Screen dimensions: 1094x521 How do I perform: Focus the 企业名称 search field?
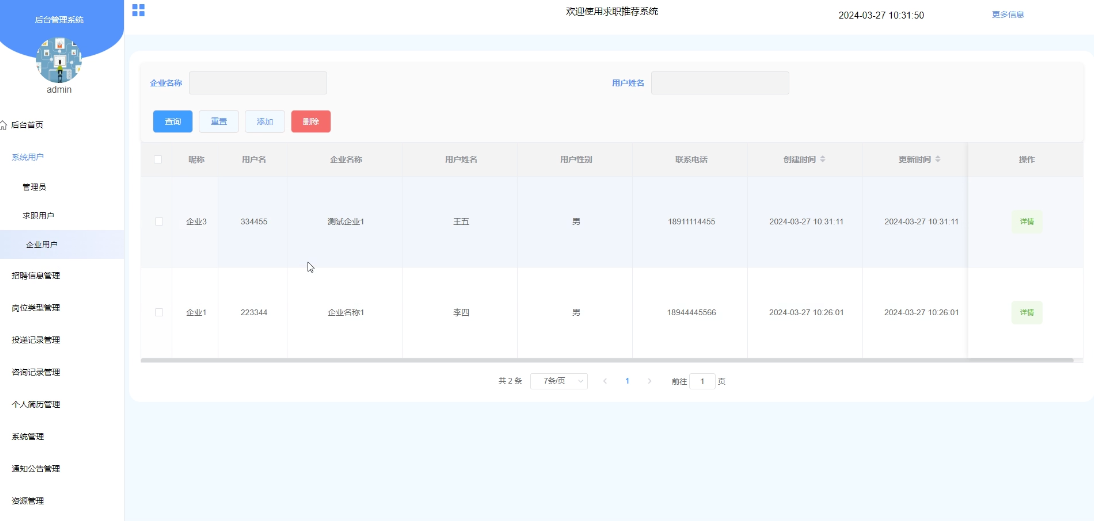click(258, 82)
